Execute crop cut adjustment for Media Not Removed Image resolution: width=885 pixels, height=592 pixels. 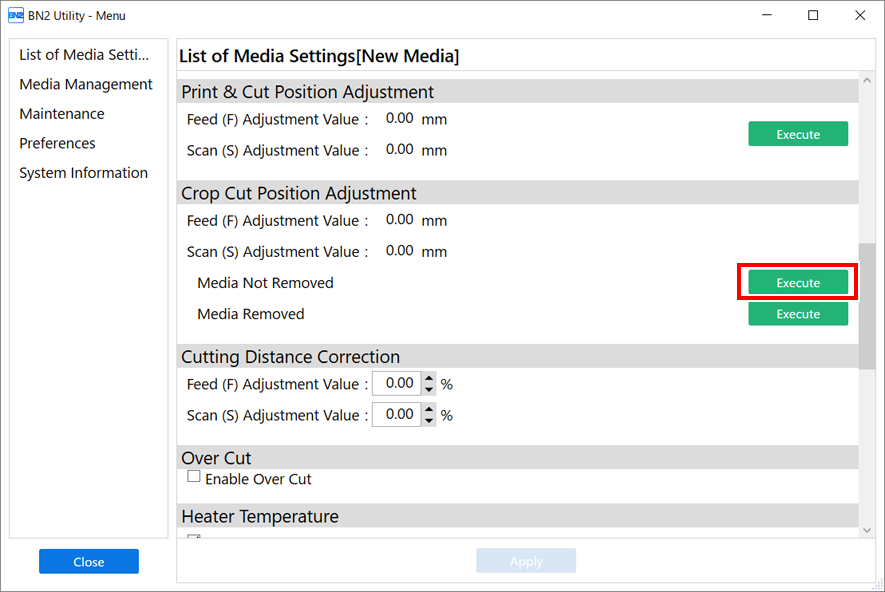click(798, 282)
